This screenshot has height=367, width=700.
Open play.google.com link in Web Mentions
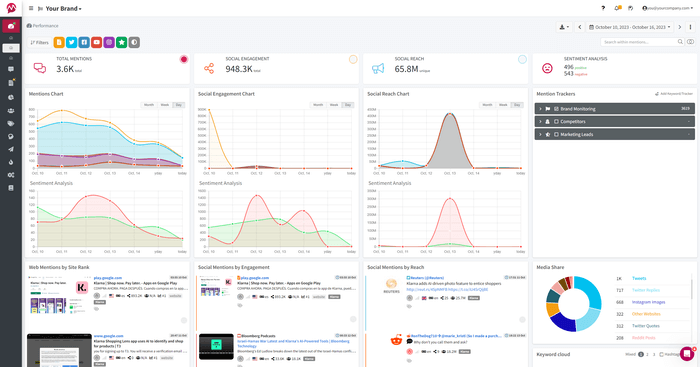[108, 278]
